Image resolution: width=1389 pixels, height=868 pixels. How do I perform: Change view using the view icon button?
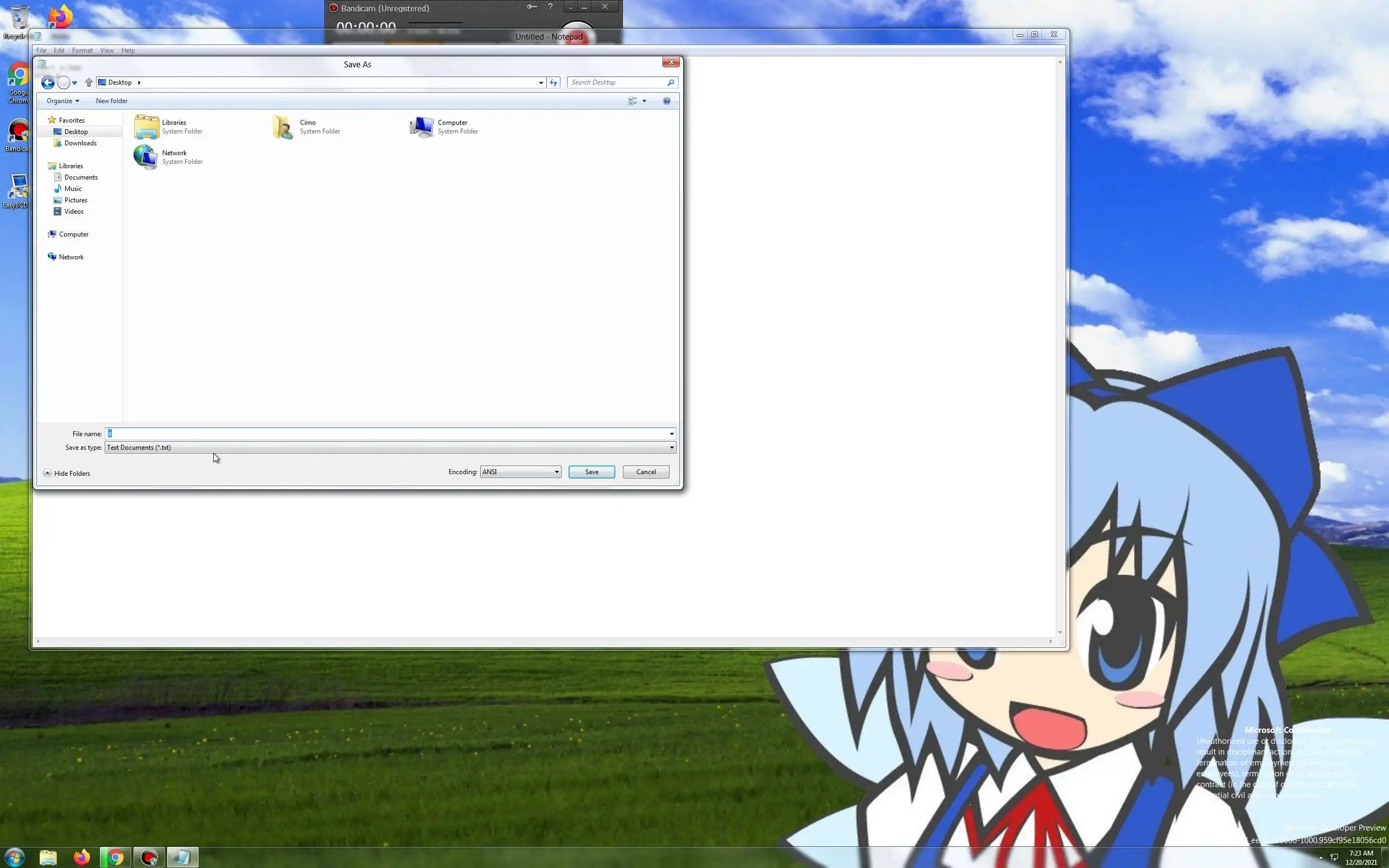633,101
